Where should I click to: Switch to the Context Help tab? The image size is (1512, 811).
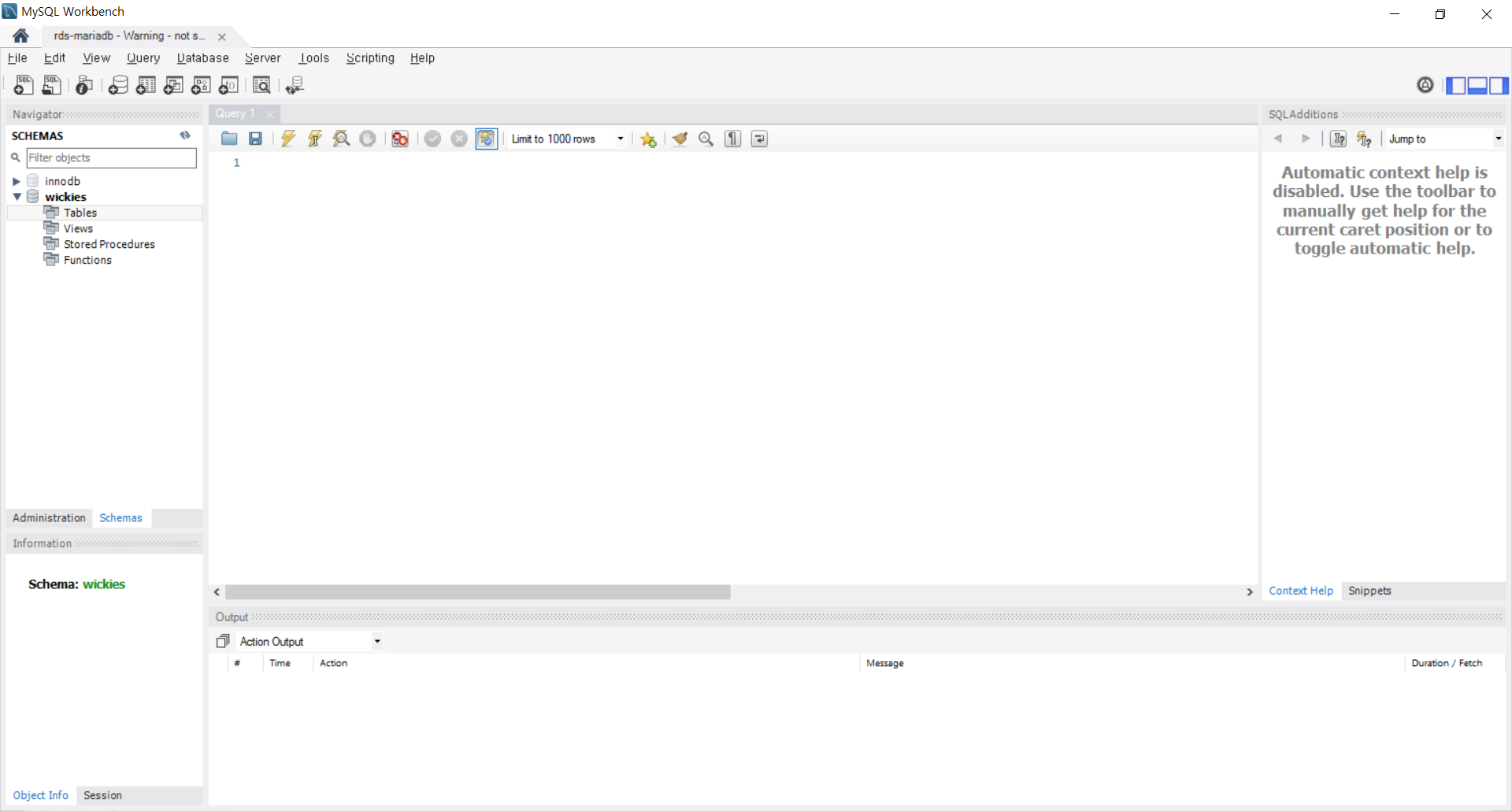(x=1301, y=591)
